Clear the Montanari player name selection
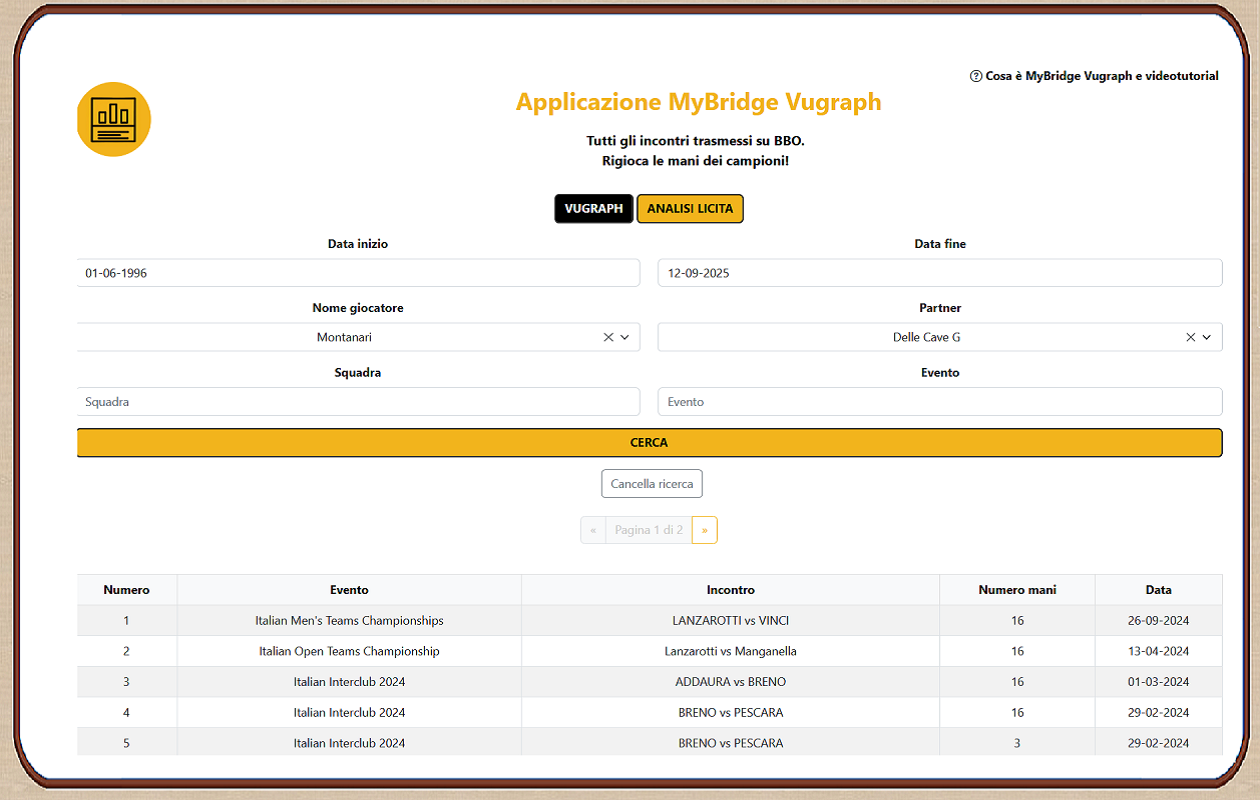Viewport: 1260px width, 800px height. 608,338
